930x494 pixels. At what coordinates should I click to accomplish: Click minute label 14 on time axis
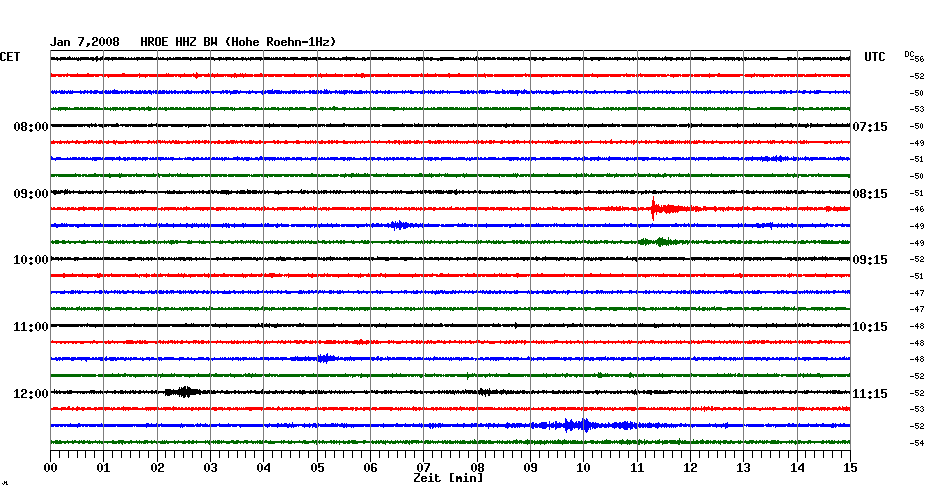pyautogui.click(x=797, y=468)
